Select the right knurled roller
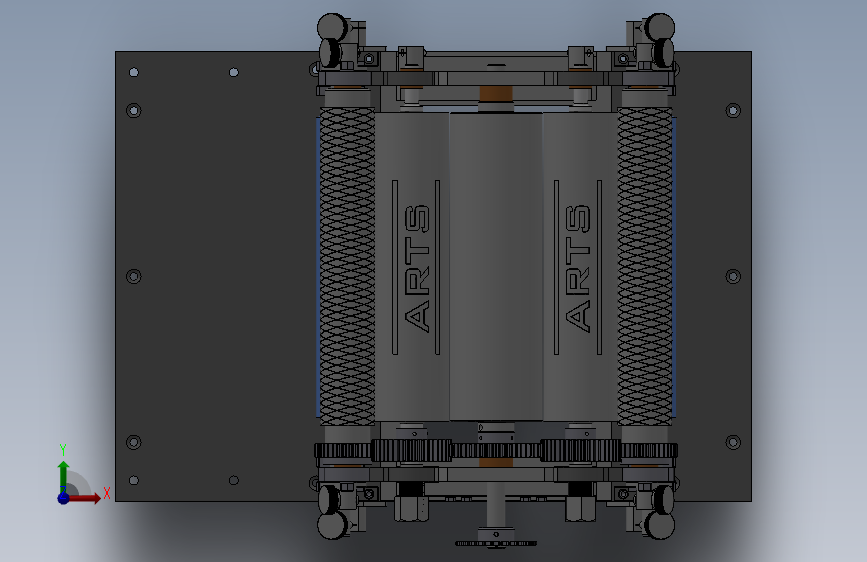The image size is (867, 562). click(645, 267)
